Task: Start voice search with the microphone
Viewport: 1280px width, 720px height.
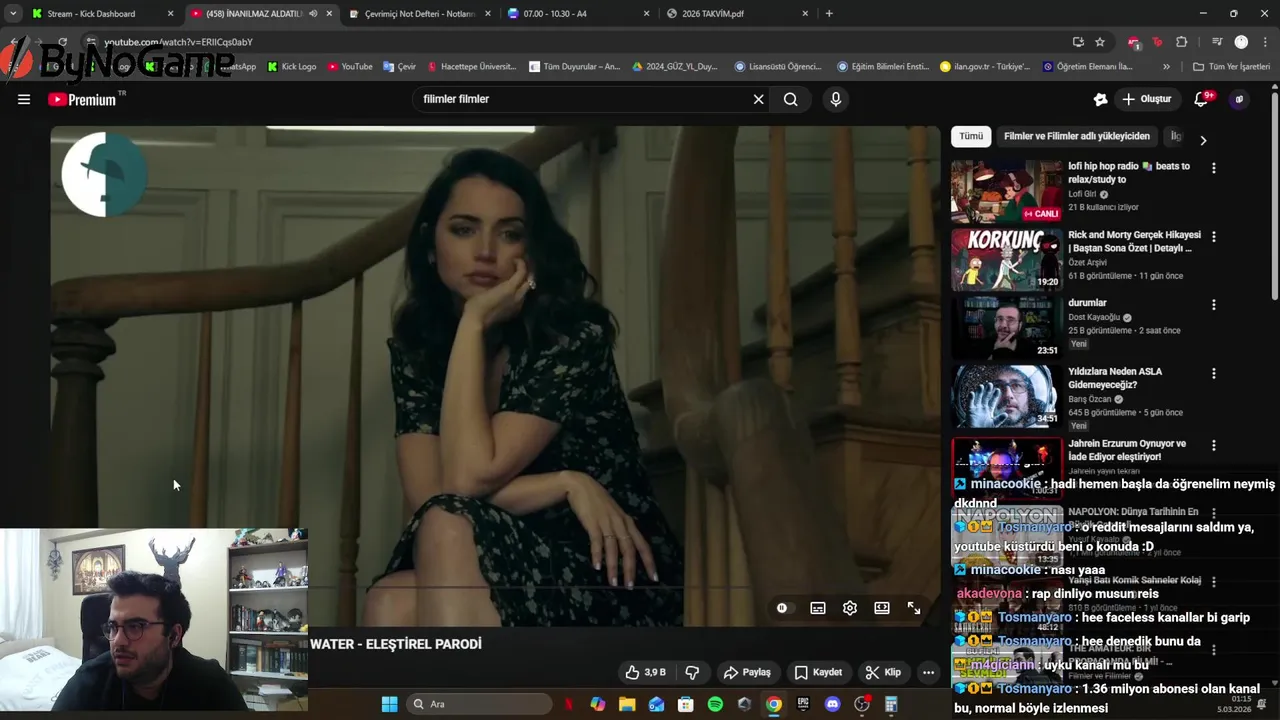Action: (836, 99)
